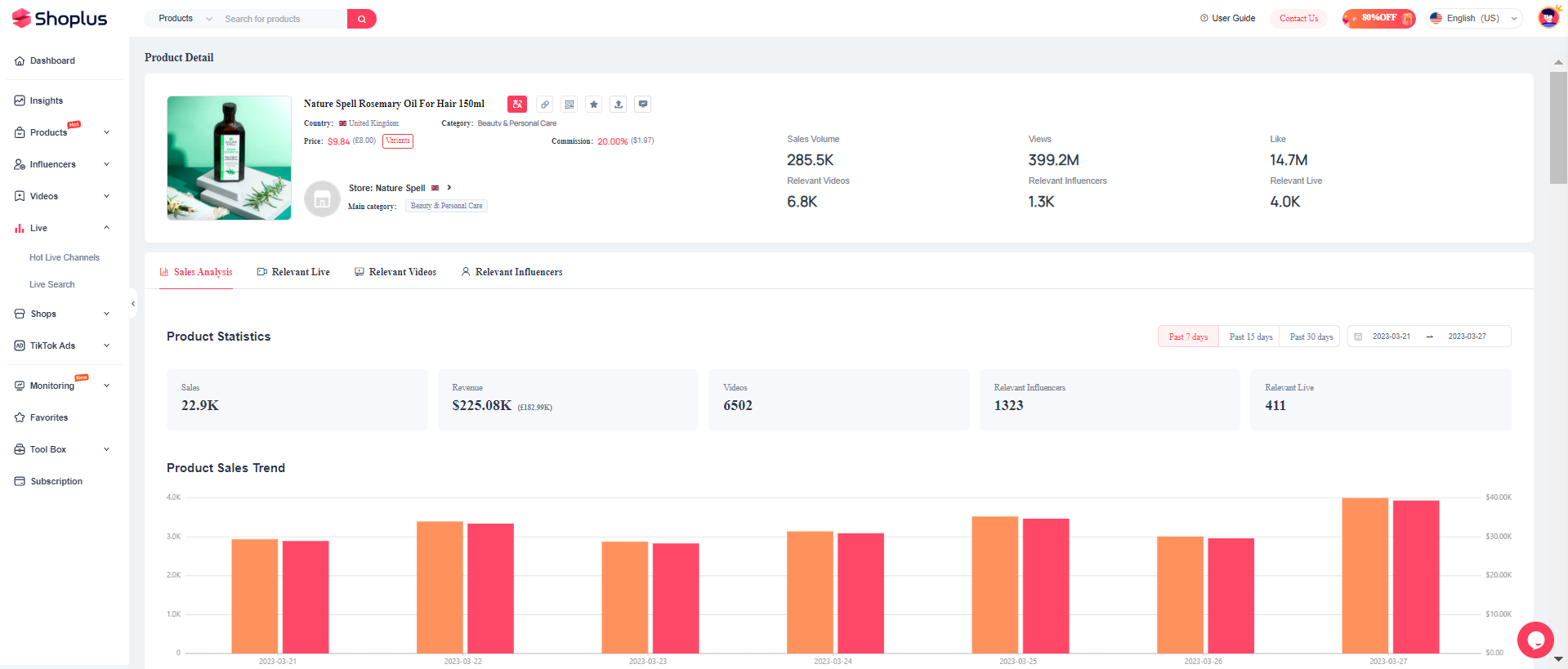Open the chat support bubble
Image resolution: width=1568 pixels, height=669 pixels.
[1535, 640]
